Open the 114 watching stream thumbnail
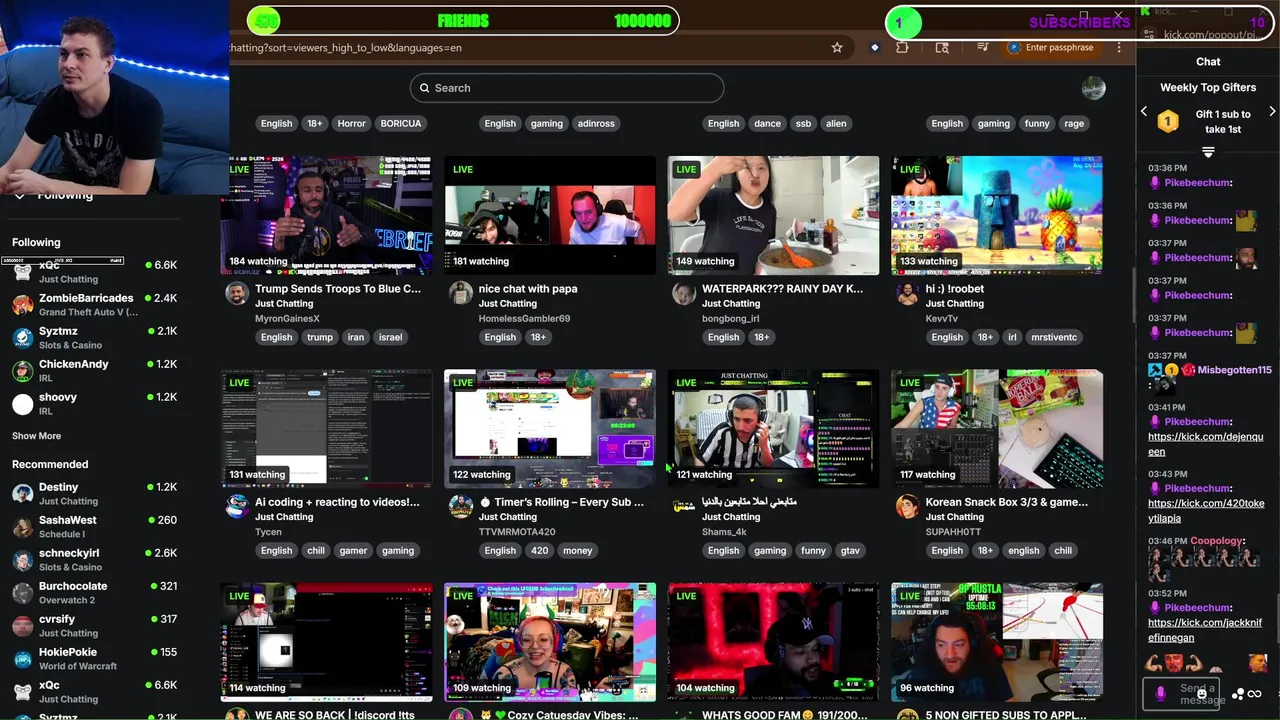The height and width of the screenshot is (720, 1280). click(x=327, y=642)
